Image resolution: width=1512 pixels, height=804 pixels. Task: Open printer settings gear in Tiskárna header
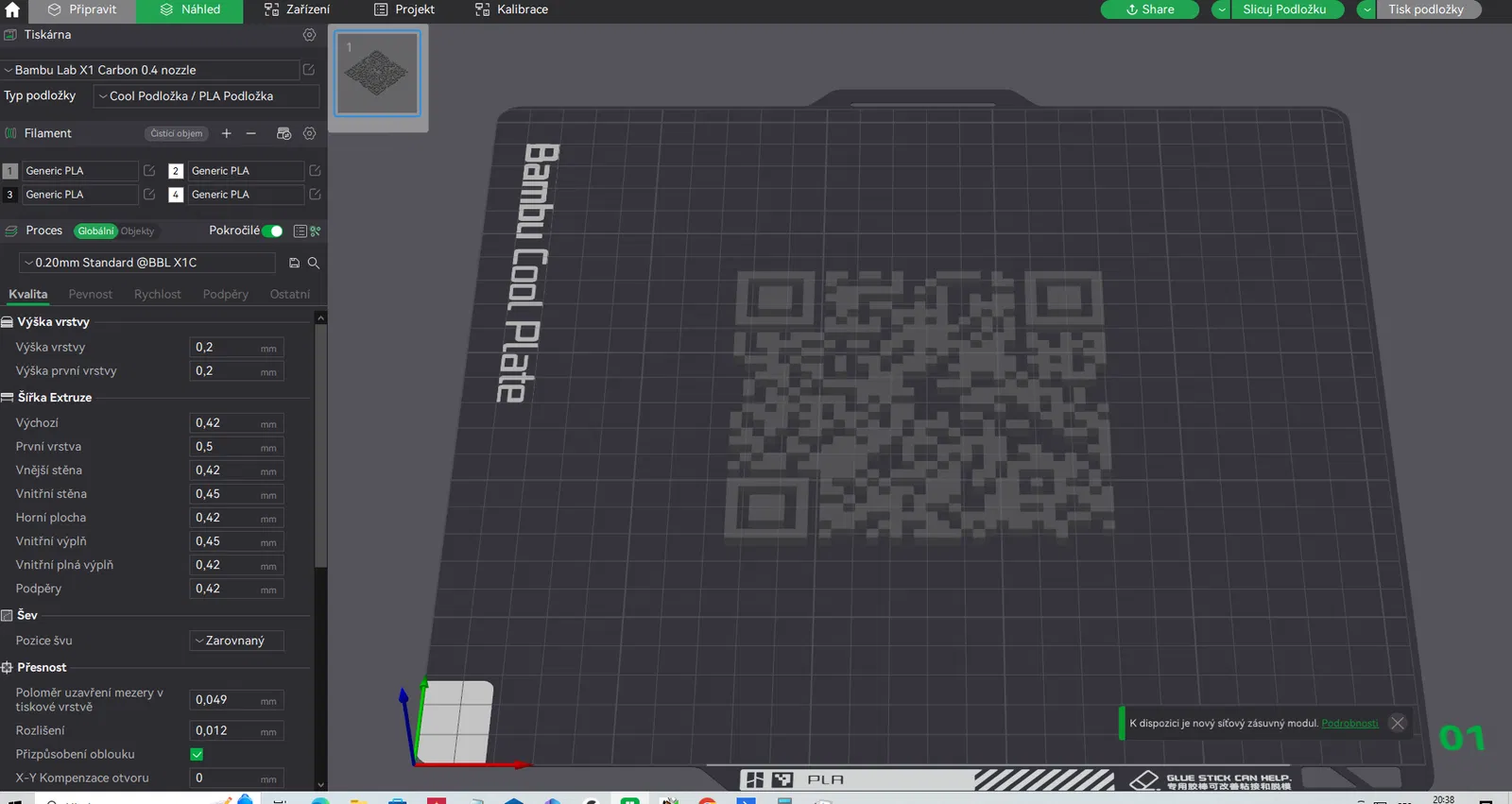(x=309, y=35)
